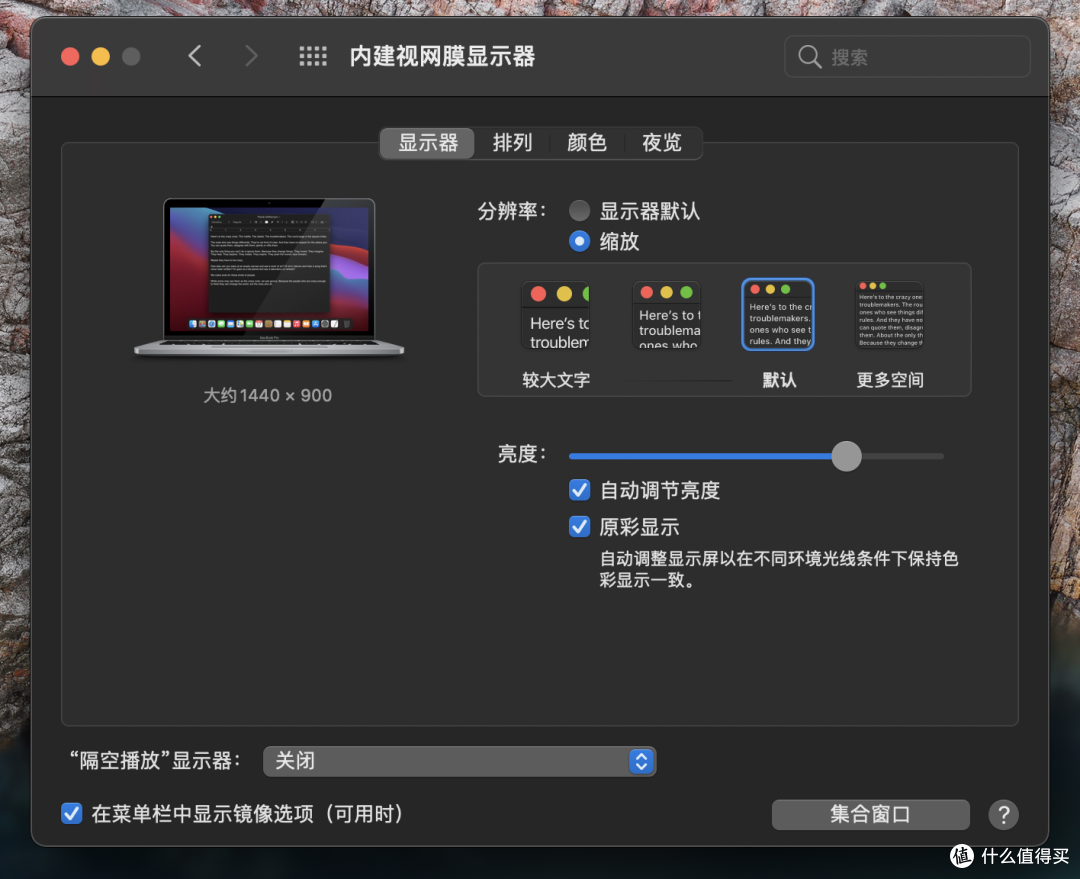Viewport: 1080px width, 879px height.
Task: Toggle 原彩显示 checkbox
Action: 579,526
